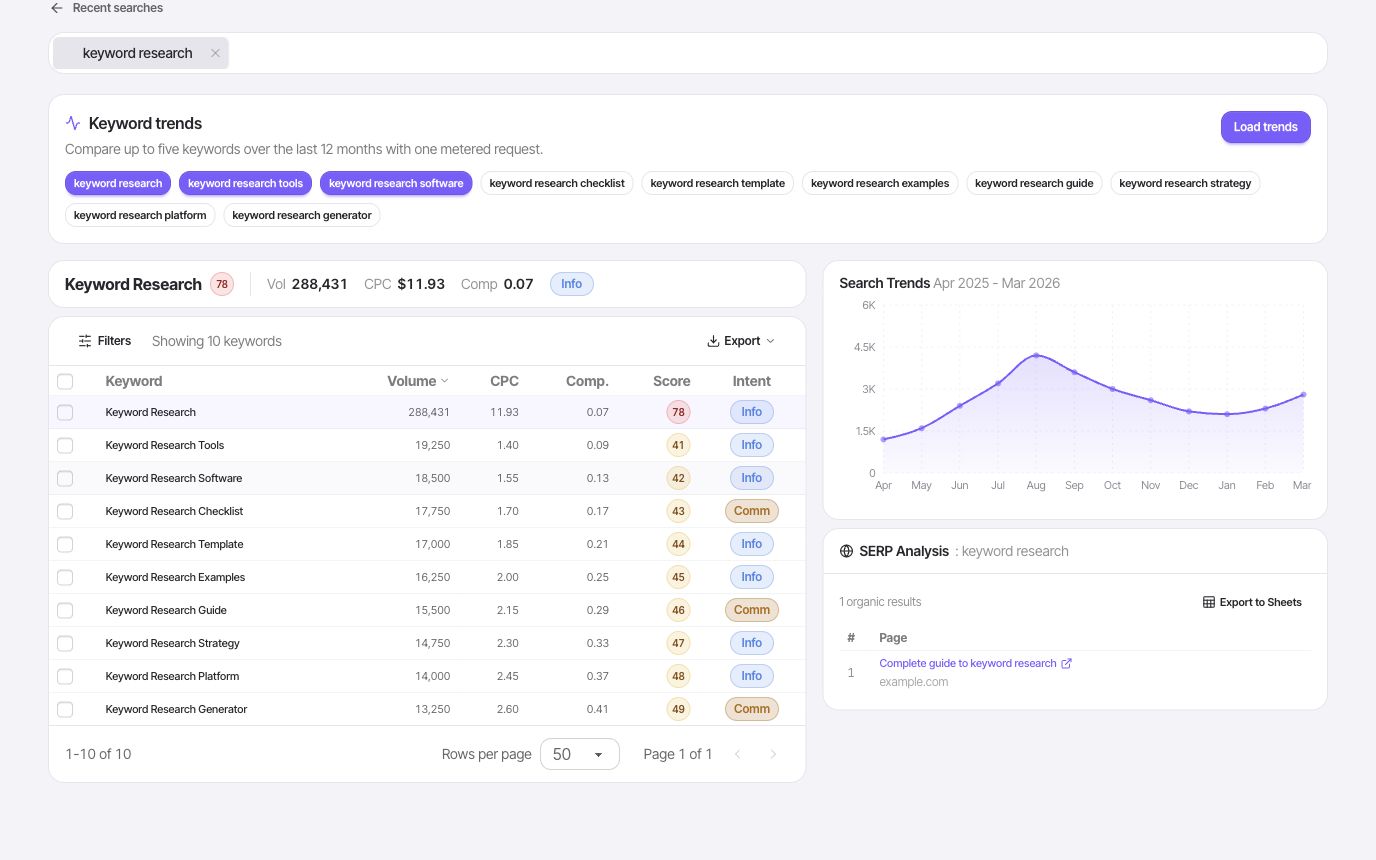This screenshot has height=860, width=1376.
Task: Check the select-all checkbox in table header
Action: click(x=65, y=381)
